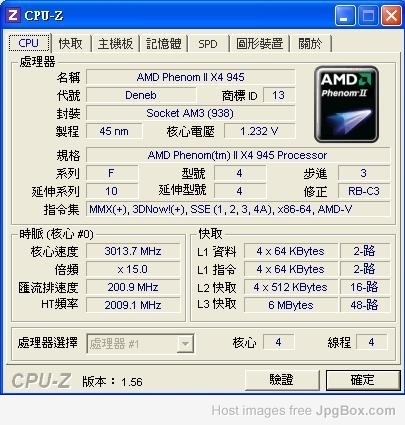Image resolution: width=405 pixels, height=425 pixels.
Task: Click the CPU-Z logo at bottom left
Action: (42, 381)
